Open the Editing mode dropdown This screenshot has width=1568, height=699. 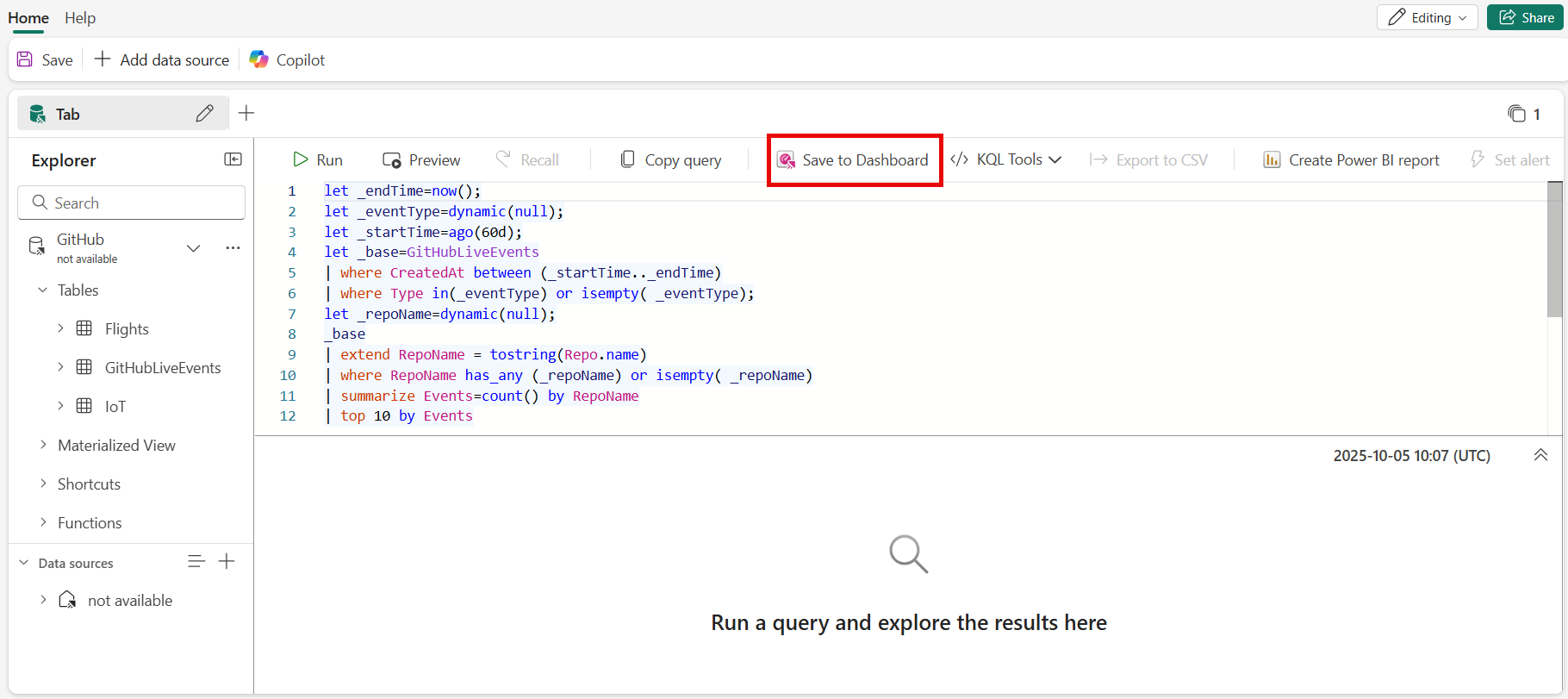1427,17
